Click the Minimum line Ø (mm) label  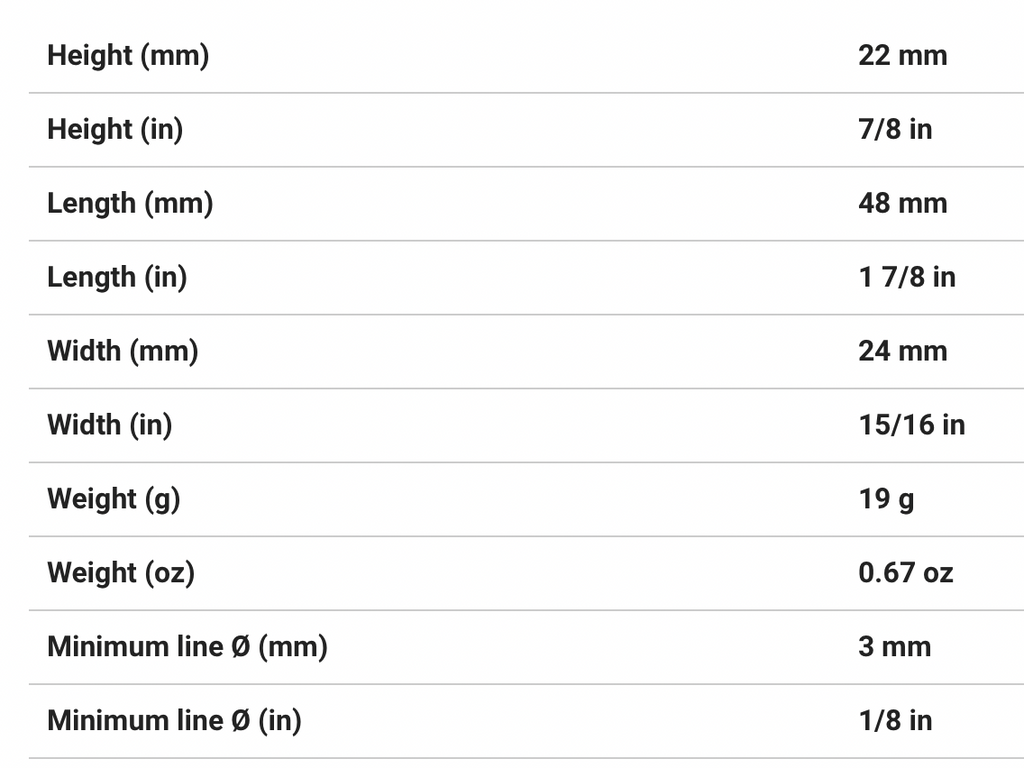tap(187, 648)
